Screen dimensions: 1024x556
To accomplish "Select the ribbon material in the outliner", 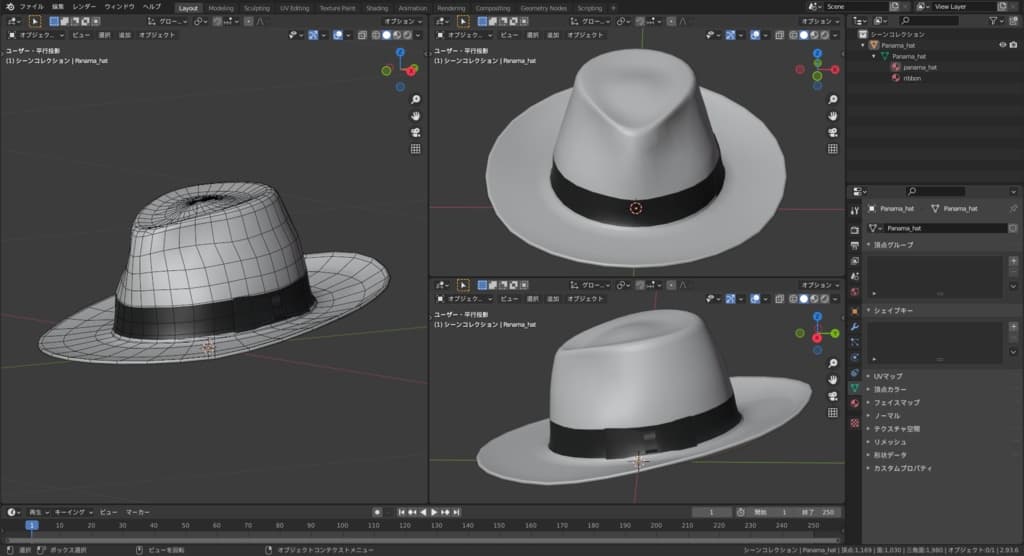I will 912,78.
